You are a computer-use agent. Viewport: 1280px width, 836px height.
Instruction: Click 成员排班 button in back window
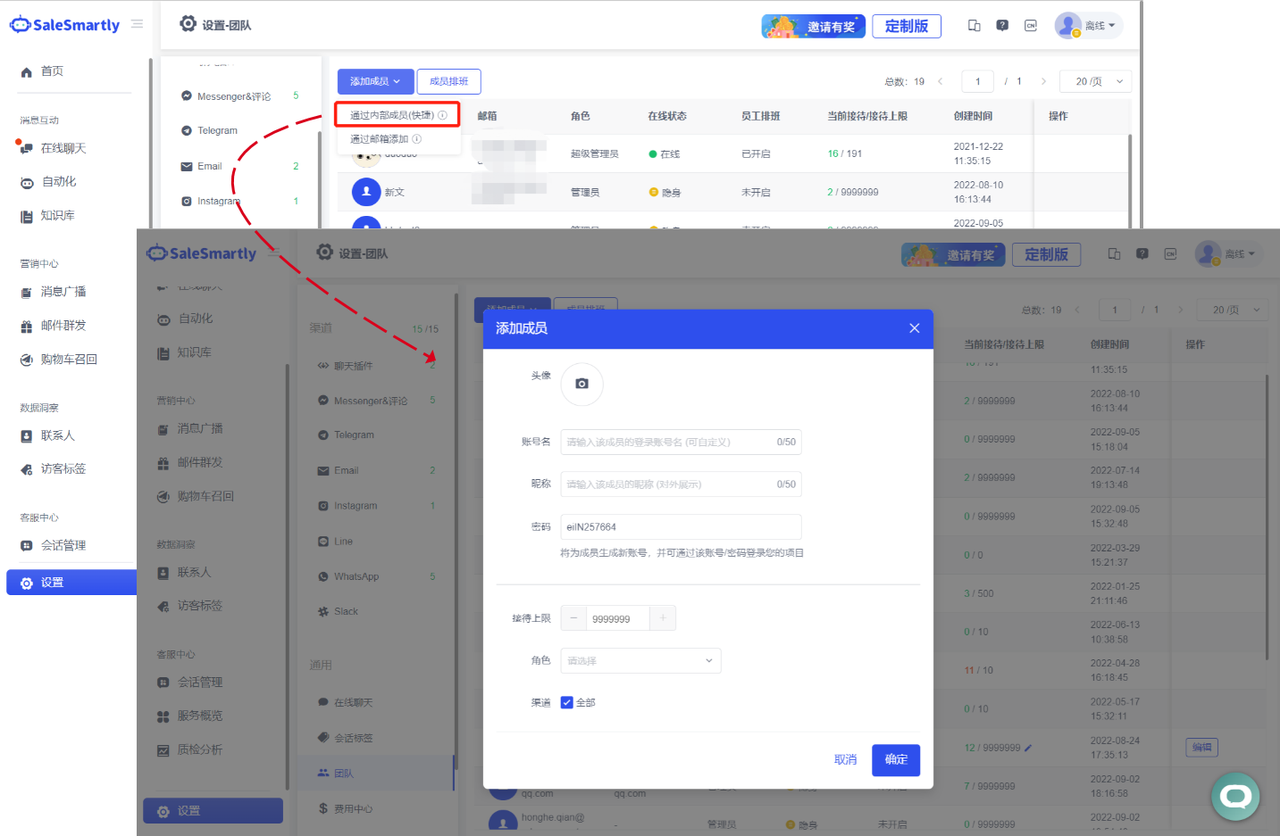point(449,81)
